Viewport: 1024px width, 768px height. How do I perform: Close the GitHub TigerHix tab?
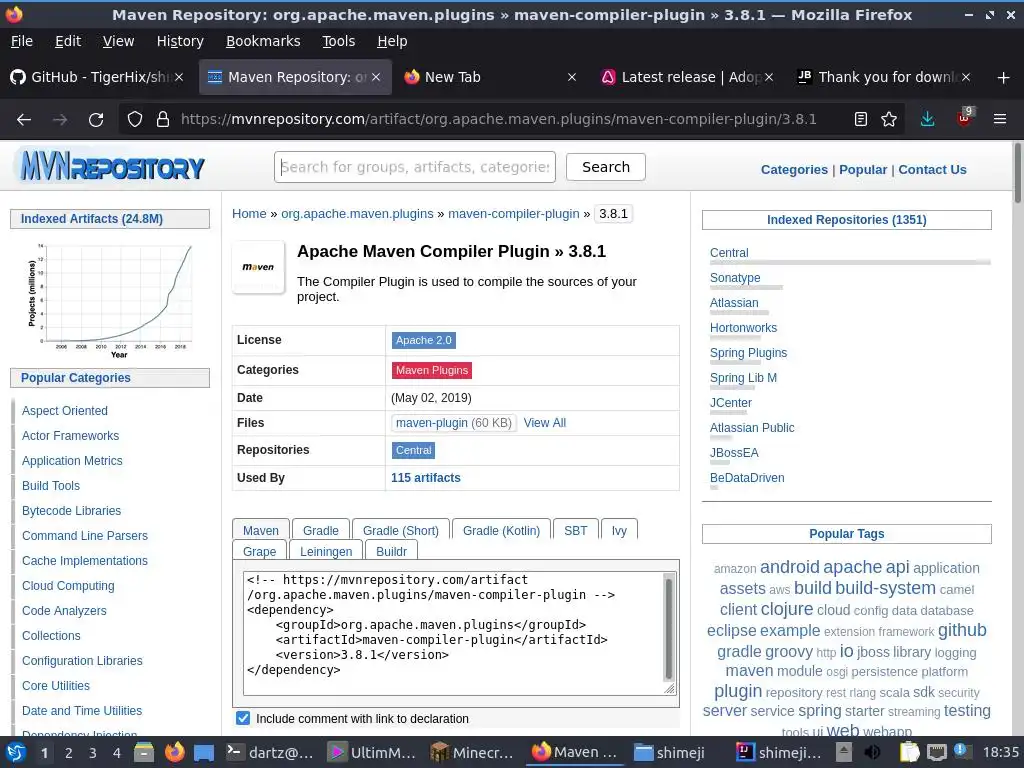(x=179, y=77)
